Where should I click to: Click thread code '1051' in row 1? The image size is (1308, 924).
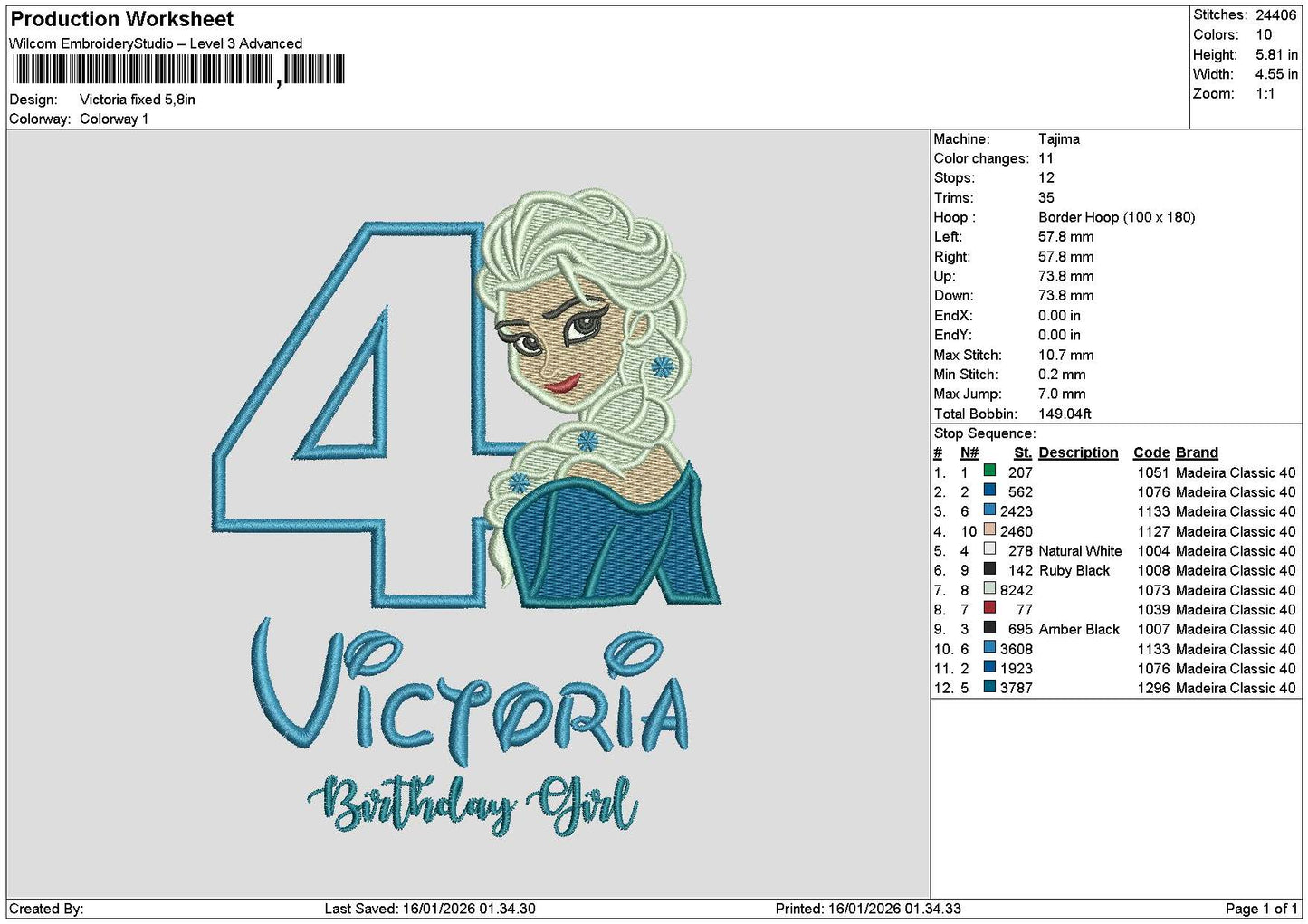(1153, 472)
